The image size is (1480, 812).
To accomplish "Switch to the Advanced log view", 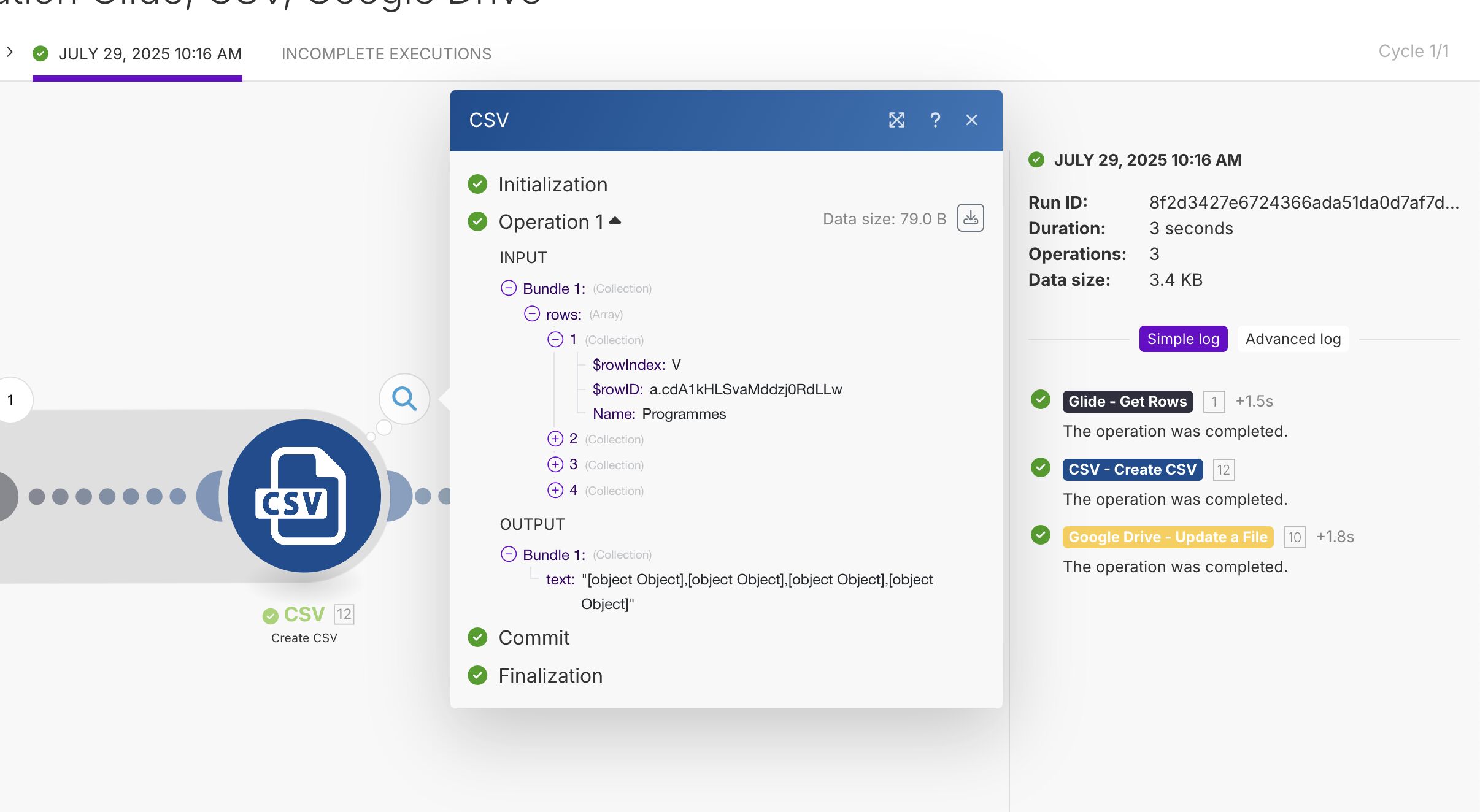I will (x=1293, y=339).
